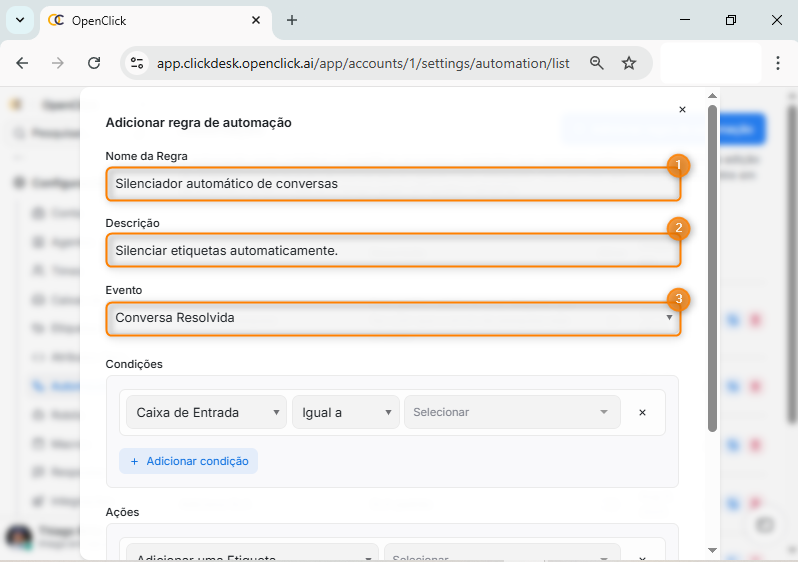Expand the Evento dropdown
This screenshot has width=798, height=562.
pyautogui.click(x=392, y=318)
